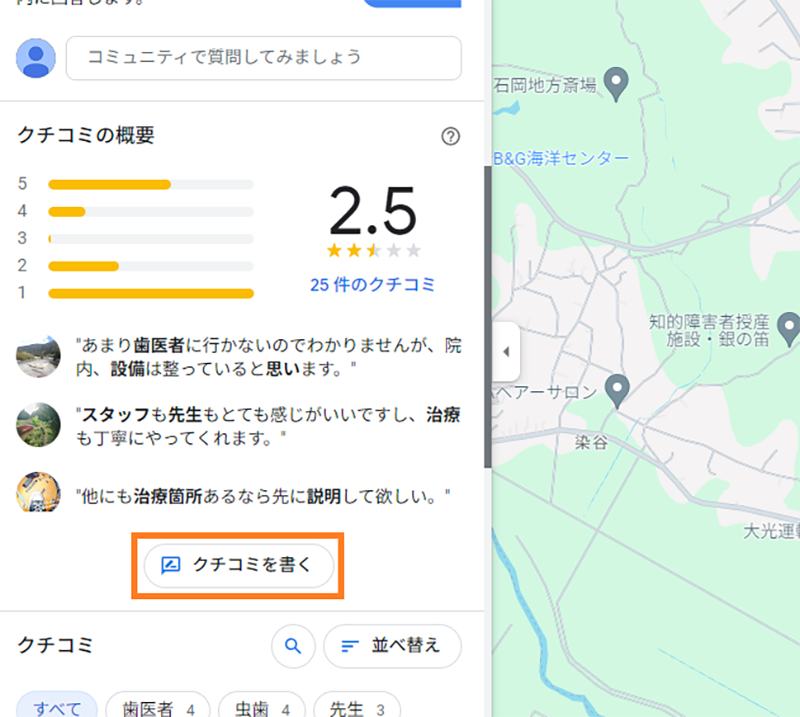Click the コミュニティで質問してみましょう input field
The width and height of the screenshot is (800, 717).
(263, 58)
